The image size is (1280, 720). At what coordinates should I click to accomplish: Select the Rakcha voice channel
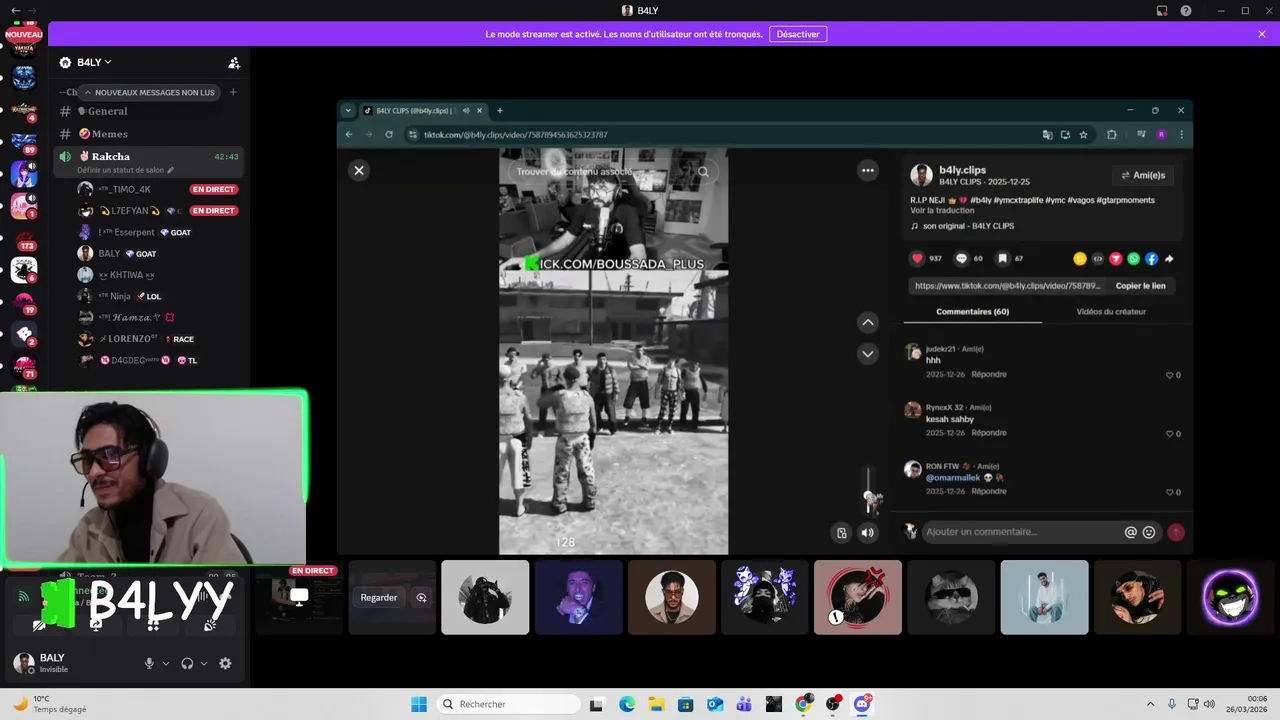click(148, 156)
